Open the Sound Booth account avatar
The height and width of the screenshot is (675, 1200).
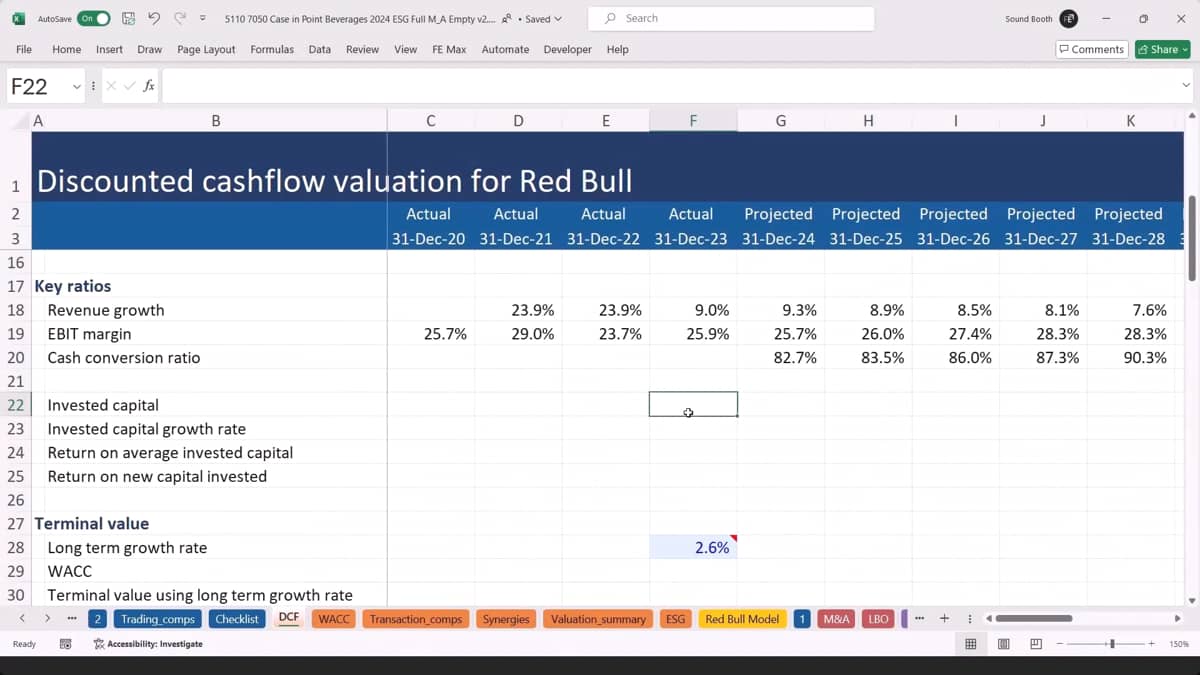point(1069,18)
